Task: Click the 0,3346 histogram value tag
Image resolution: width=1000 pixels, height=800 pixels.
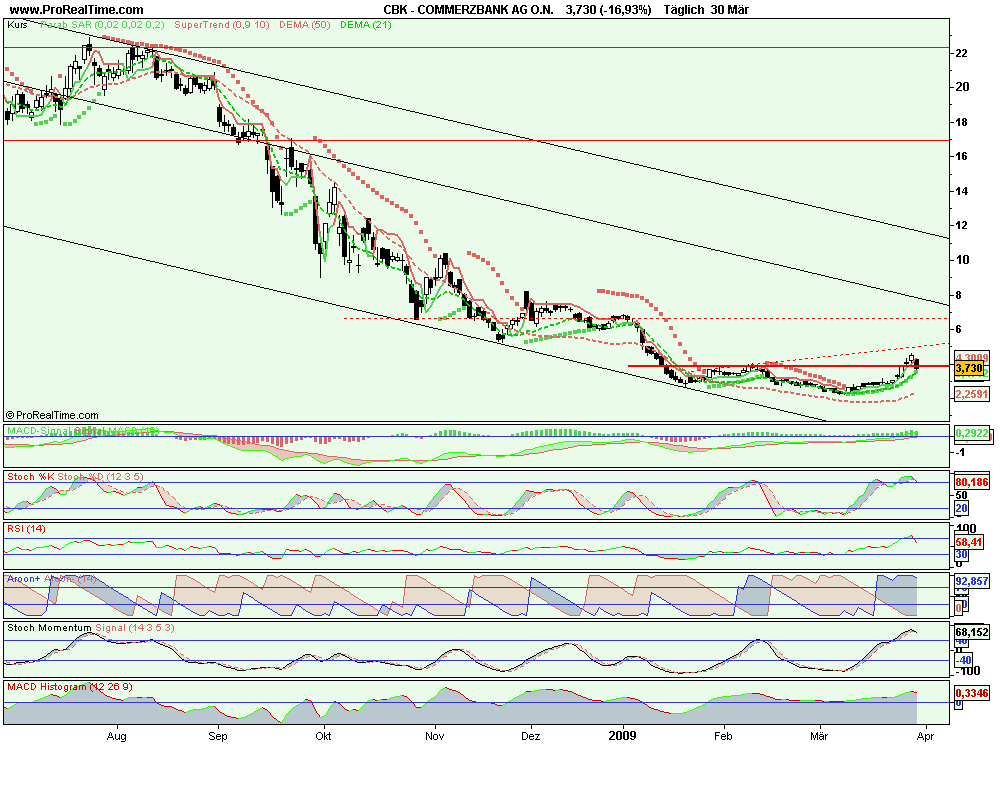Action: tap(972, 693)
